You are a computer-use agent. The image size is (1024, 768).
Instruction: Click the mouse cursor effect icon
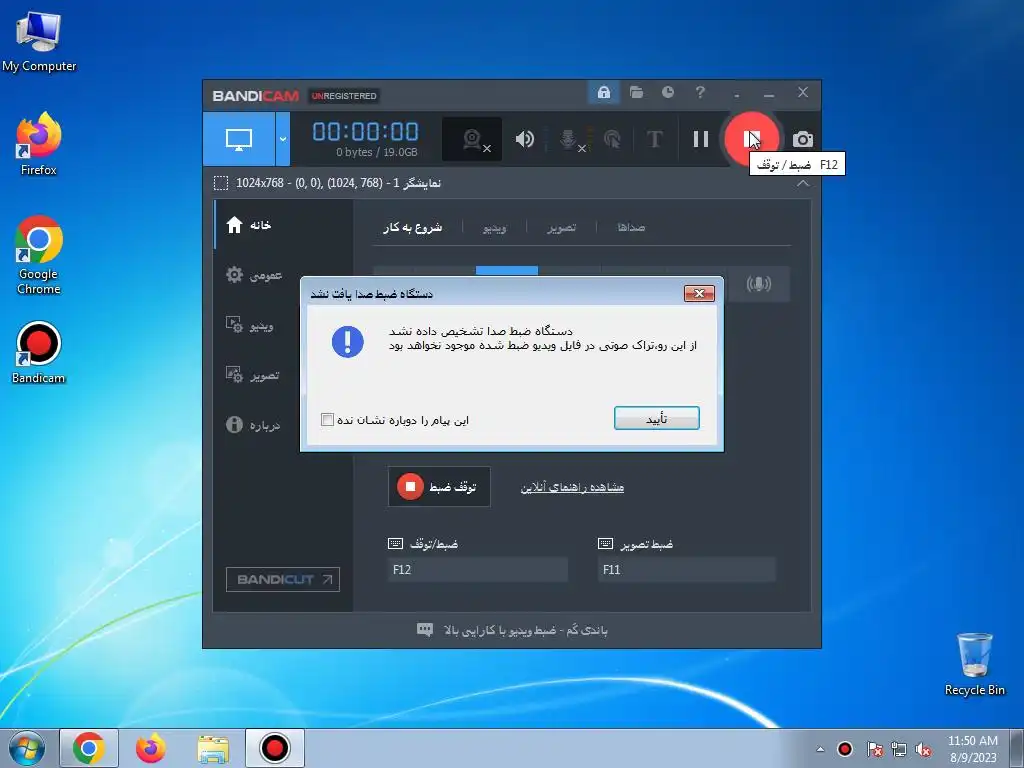(612, 139)
